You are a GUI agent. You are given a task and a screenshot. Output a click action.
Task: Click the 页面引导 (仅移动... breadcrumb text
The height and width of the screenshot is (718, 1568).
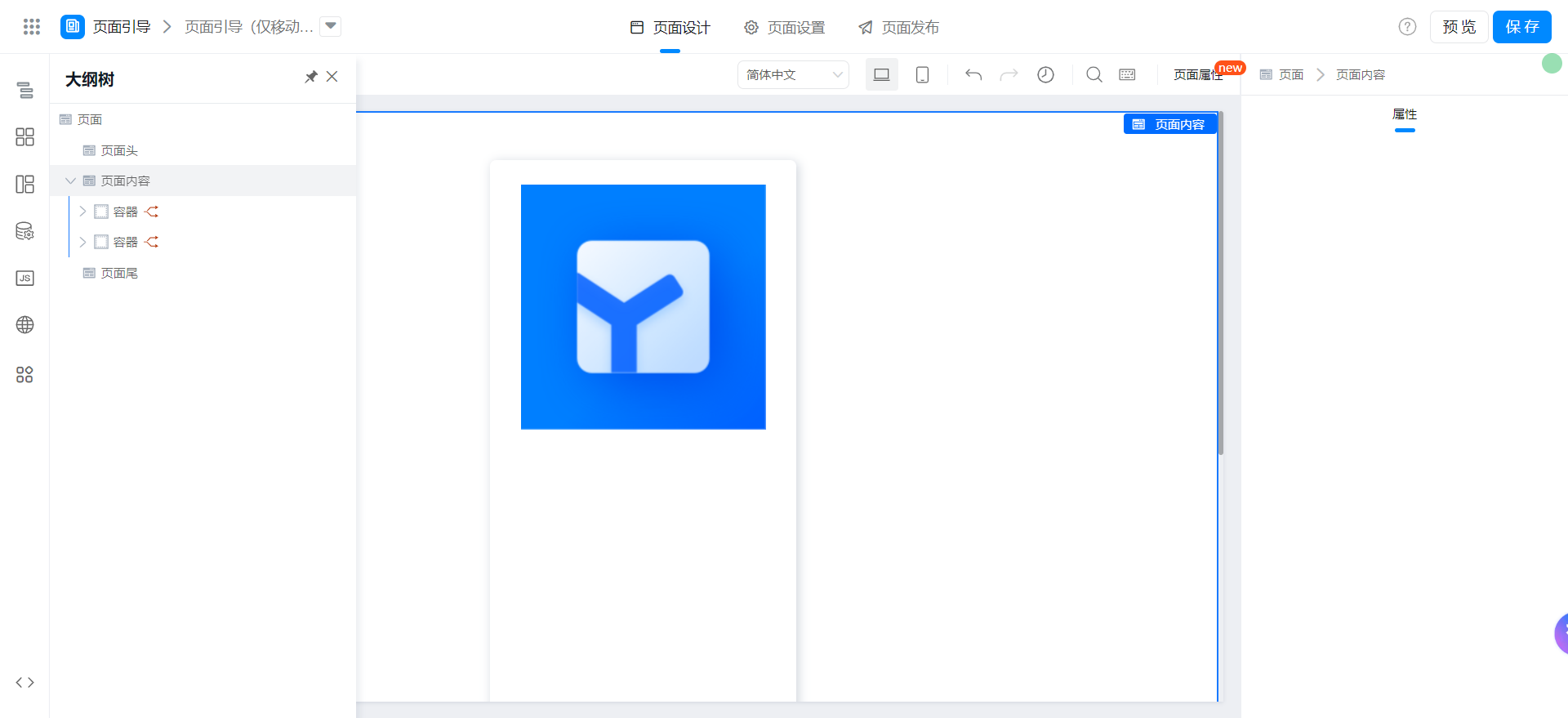point(249,27)
